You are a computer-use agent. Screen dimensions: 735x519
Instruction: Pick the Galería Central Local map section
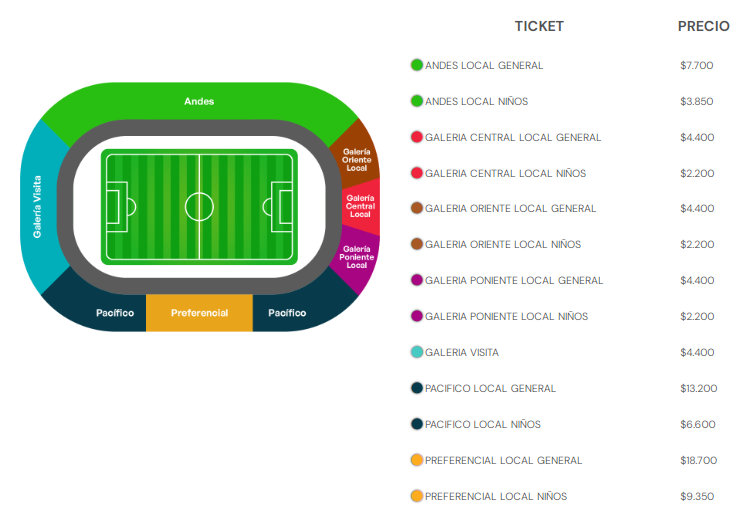click(x=360, y=206)
